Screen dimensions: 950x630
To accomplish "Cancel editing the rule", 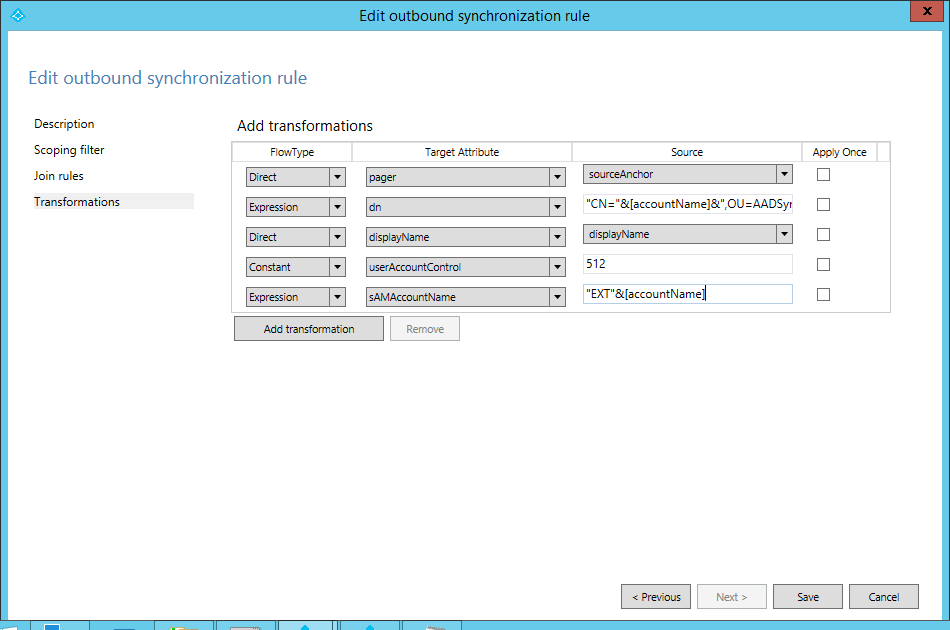I will (883, 597).
